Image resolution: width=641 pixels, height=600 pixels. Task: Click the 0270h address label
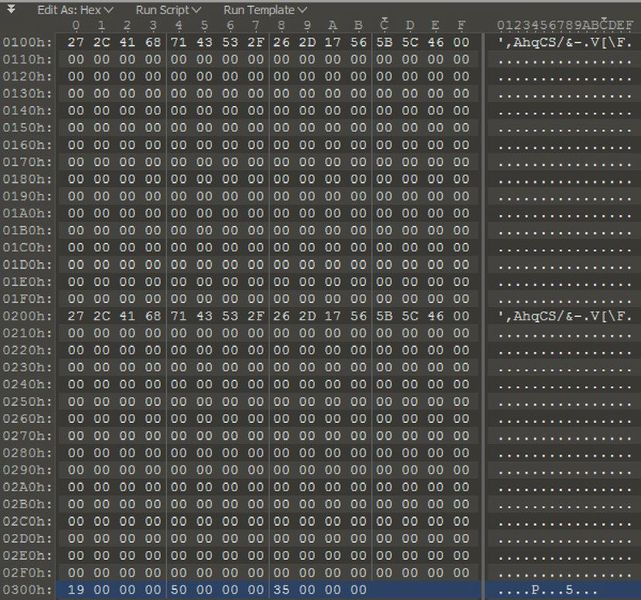(27, 436)
